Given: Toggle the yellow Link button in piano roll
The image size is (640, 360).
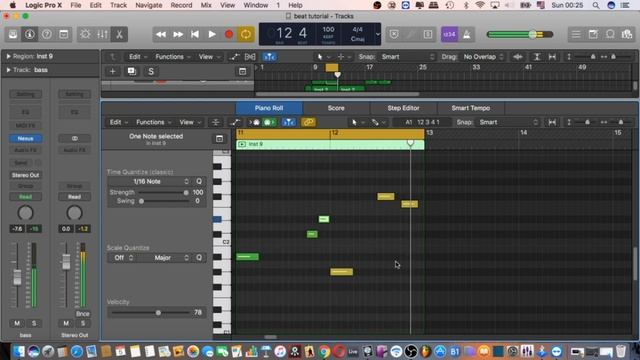Looking at the screenshot, I should point(308,122).
